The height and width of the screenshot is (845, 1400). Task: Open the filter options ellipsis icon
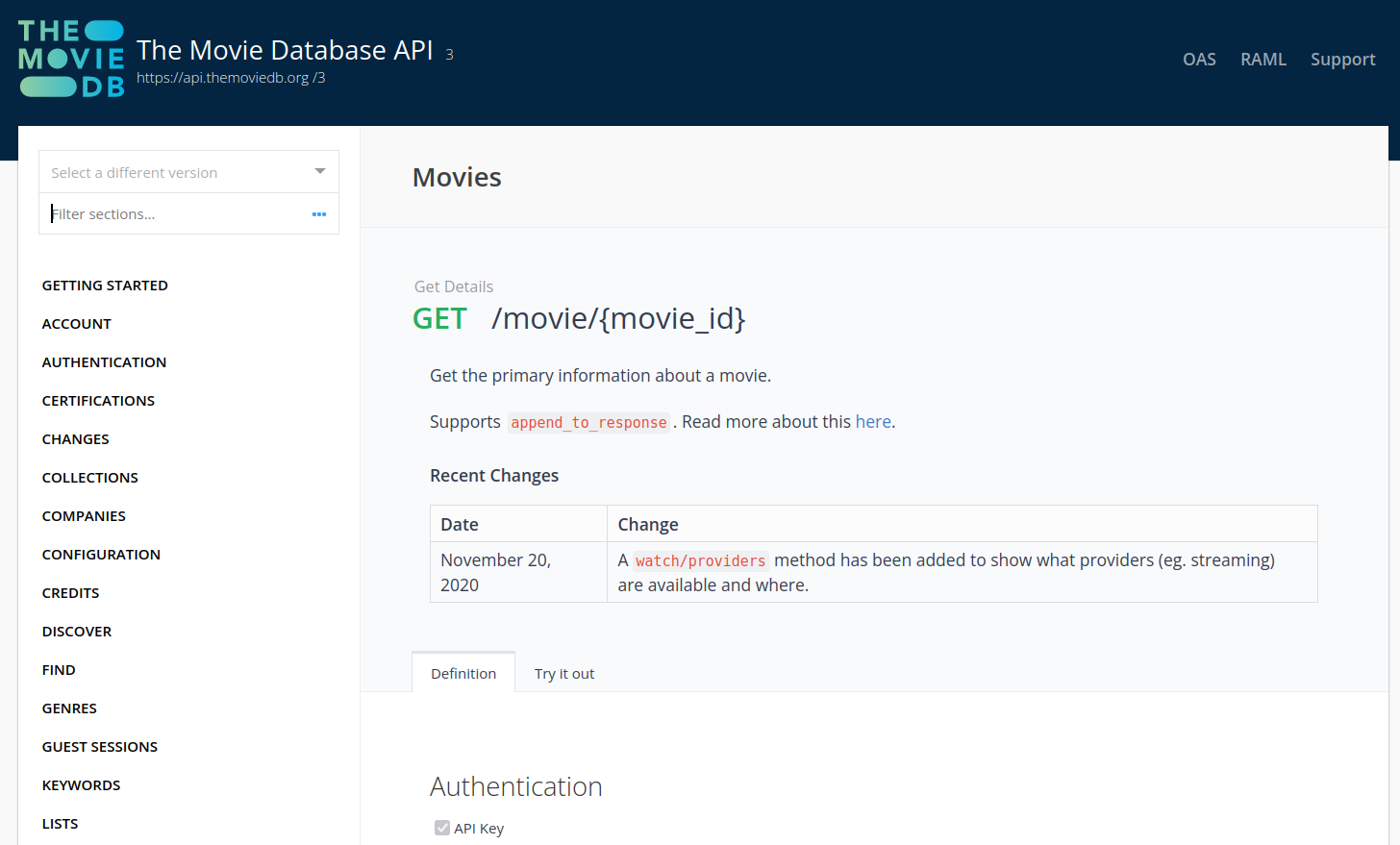click(319, 214)
